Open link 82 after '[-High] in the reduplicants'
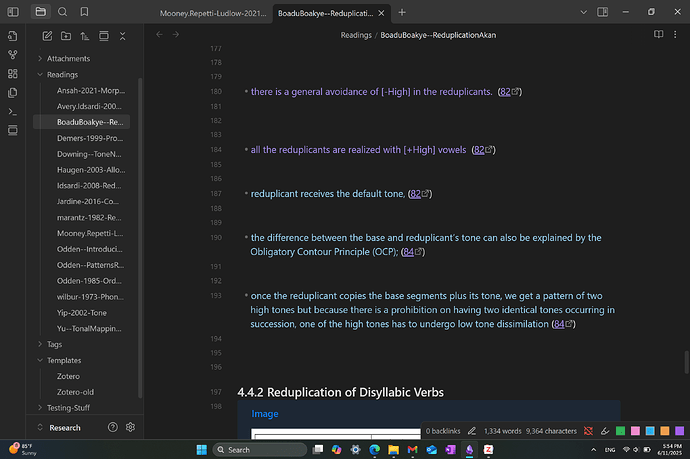The image size is (690, 459). (509, 92)
